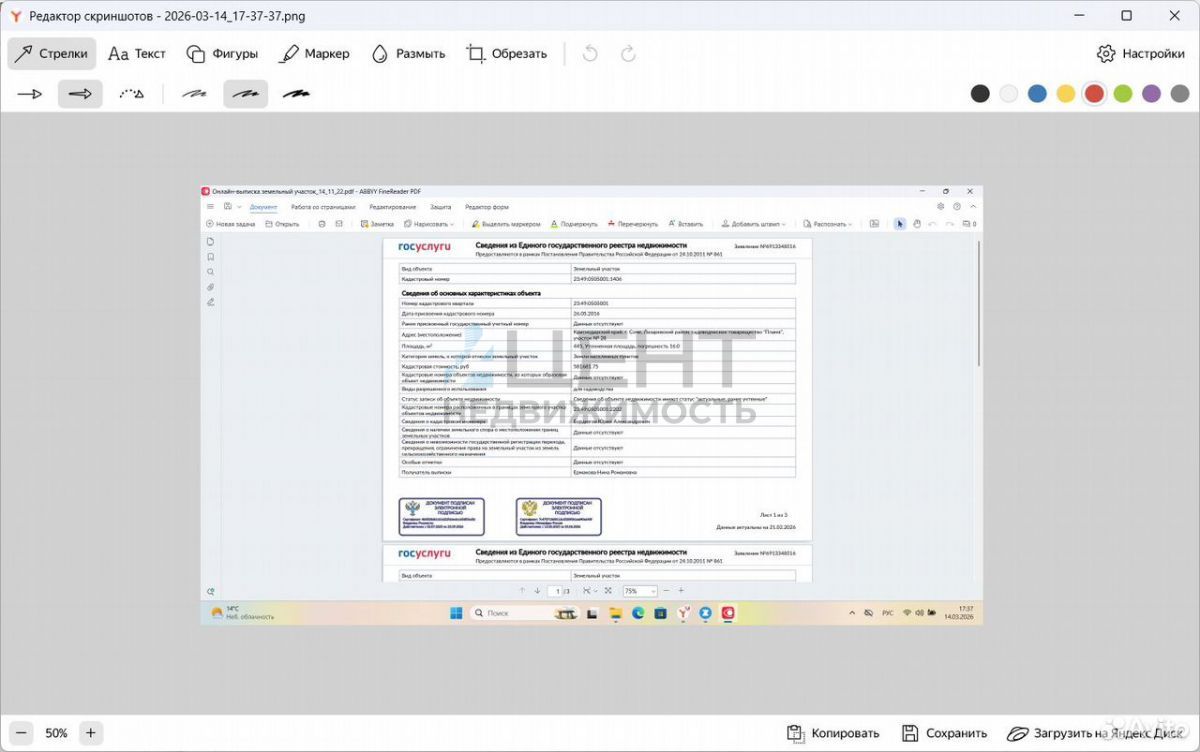Open the Обрезать crop tool
The width and height of the screenshot is (1200, 752).
pyautogui.click(x=507, y=54)
